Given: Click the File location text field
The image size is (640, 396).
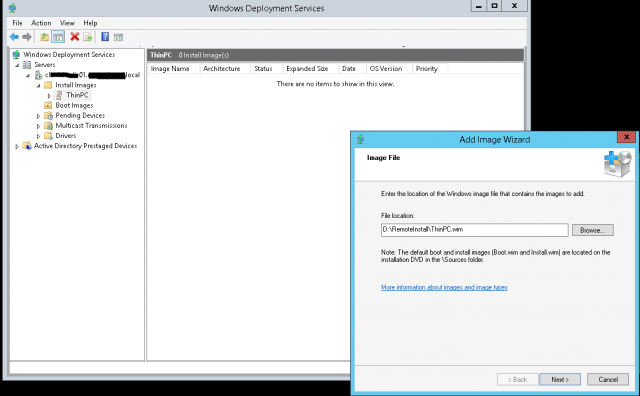Looking at the screenshot, I should (474, 230).
